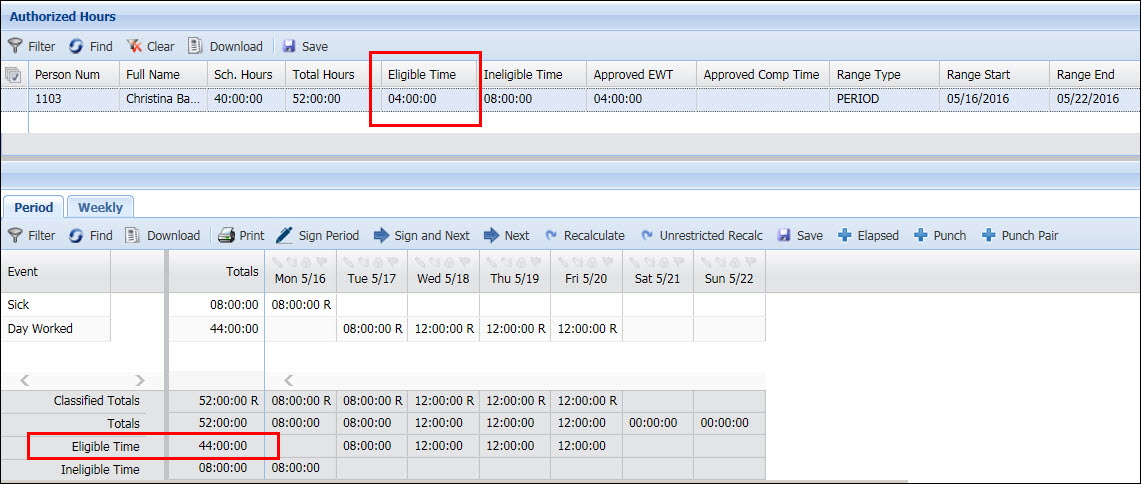Add an Elapsed entry
This screenshot has width=1141, height=484.
(868, 236)
